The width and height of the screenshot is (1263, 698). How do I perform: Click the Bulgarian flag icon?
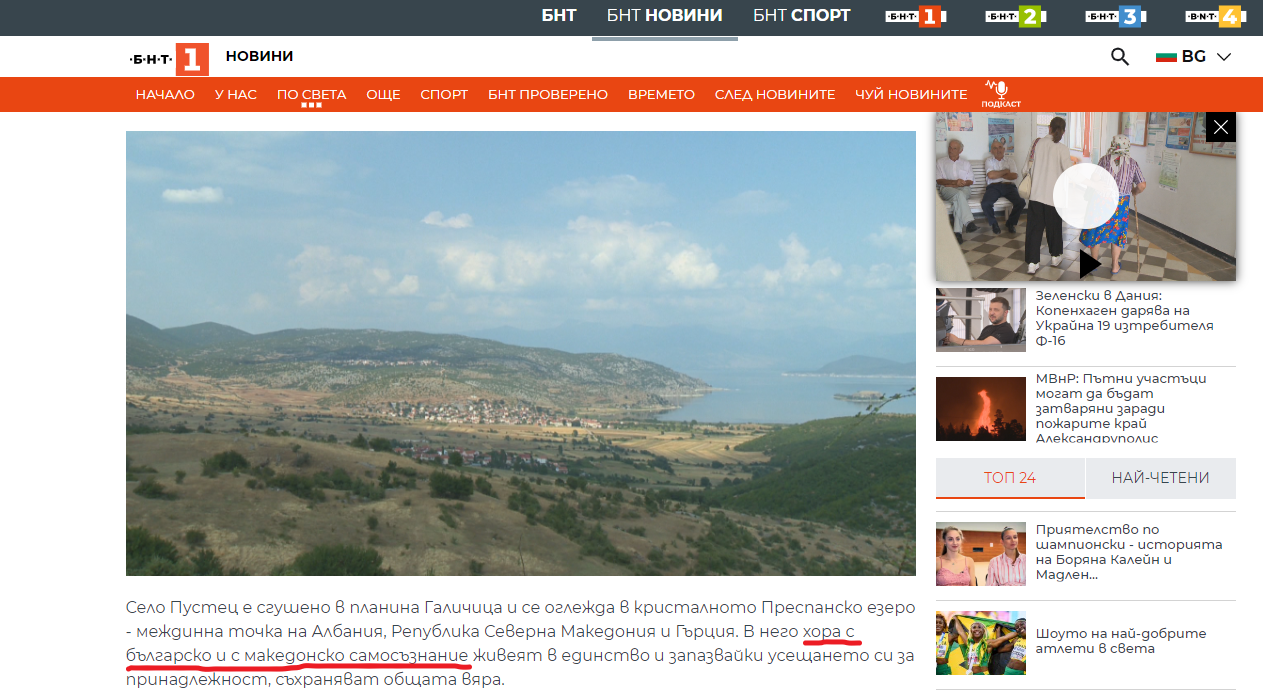point(1166,56)
